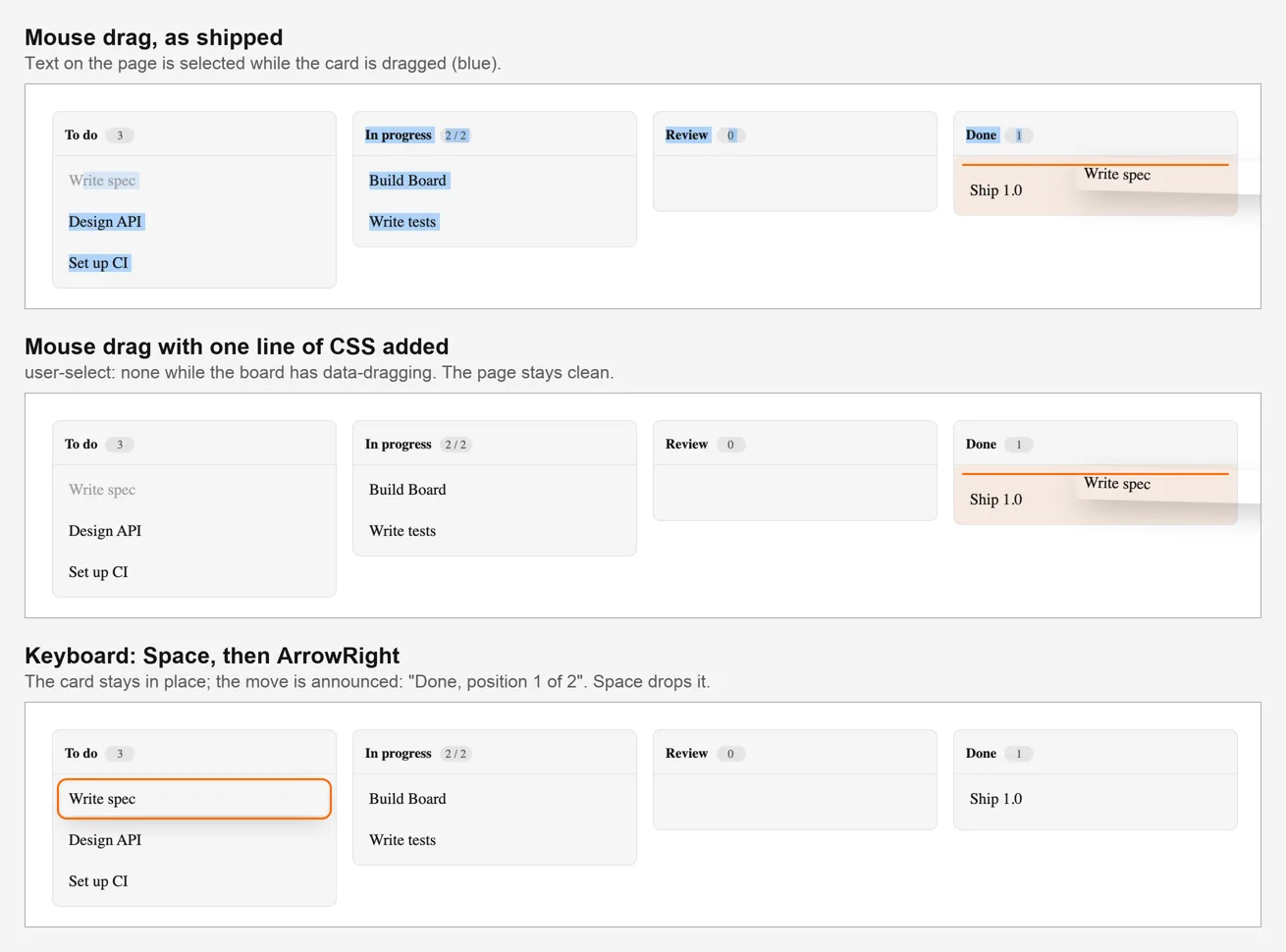
Task: Select the focused Write spec card in the Keyboard board
Action: pyautogui.click(x=194, y=799)
